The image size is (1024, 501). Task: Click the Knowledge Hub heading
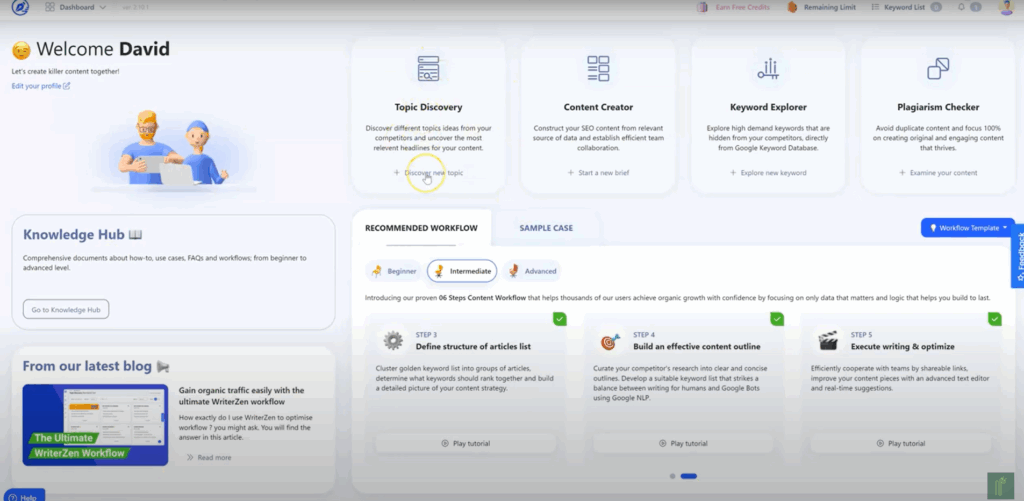83,234
